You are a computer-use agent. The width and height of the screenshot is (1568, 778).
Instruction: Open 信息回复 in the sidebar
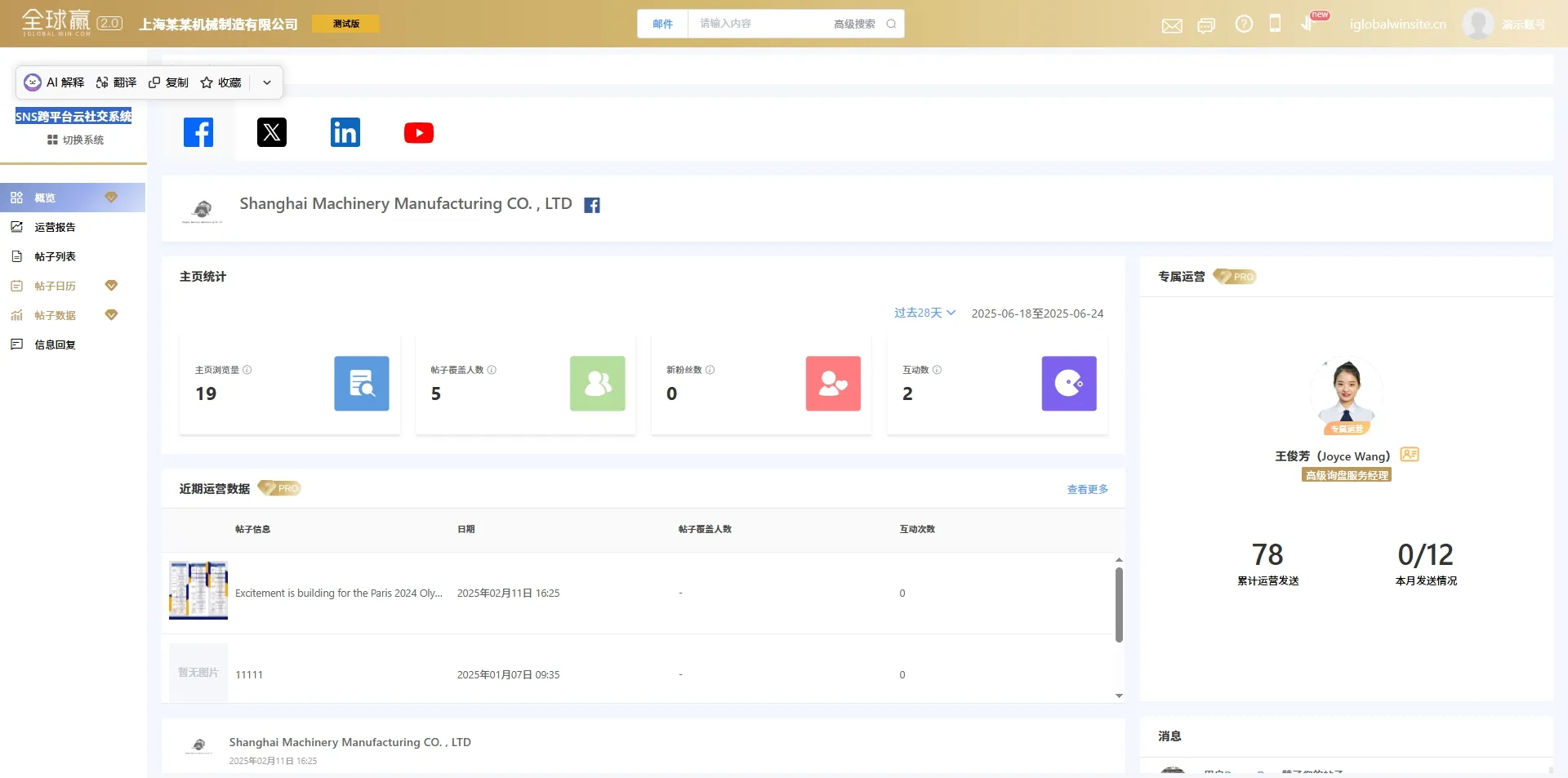[x=55, y=345]
